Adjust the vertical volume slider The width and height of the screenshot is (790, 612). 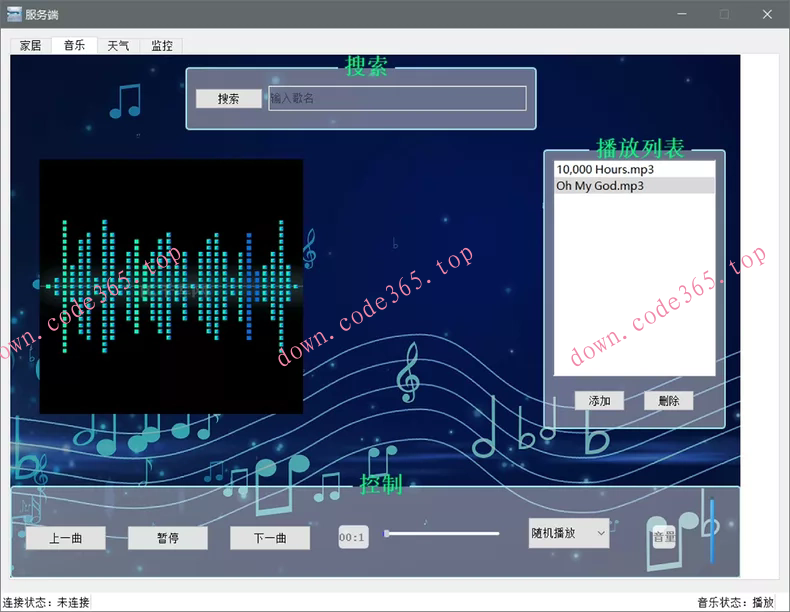pos(712,530)
